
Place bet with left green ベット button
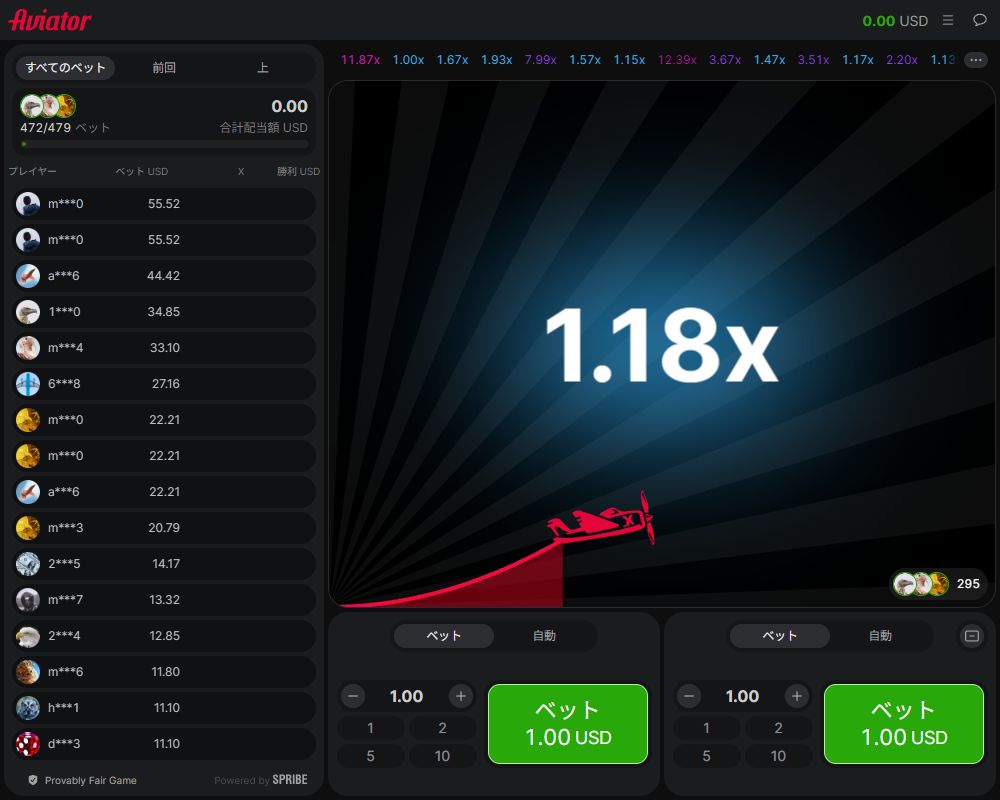coord(568,724)
